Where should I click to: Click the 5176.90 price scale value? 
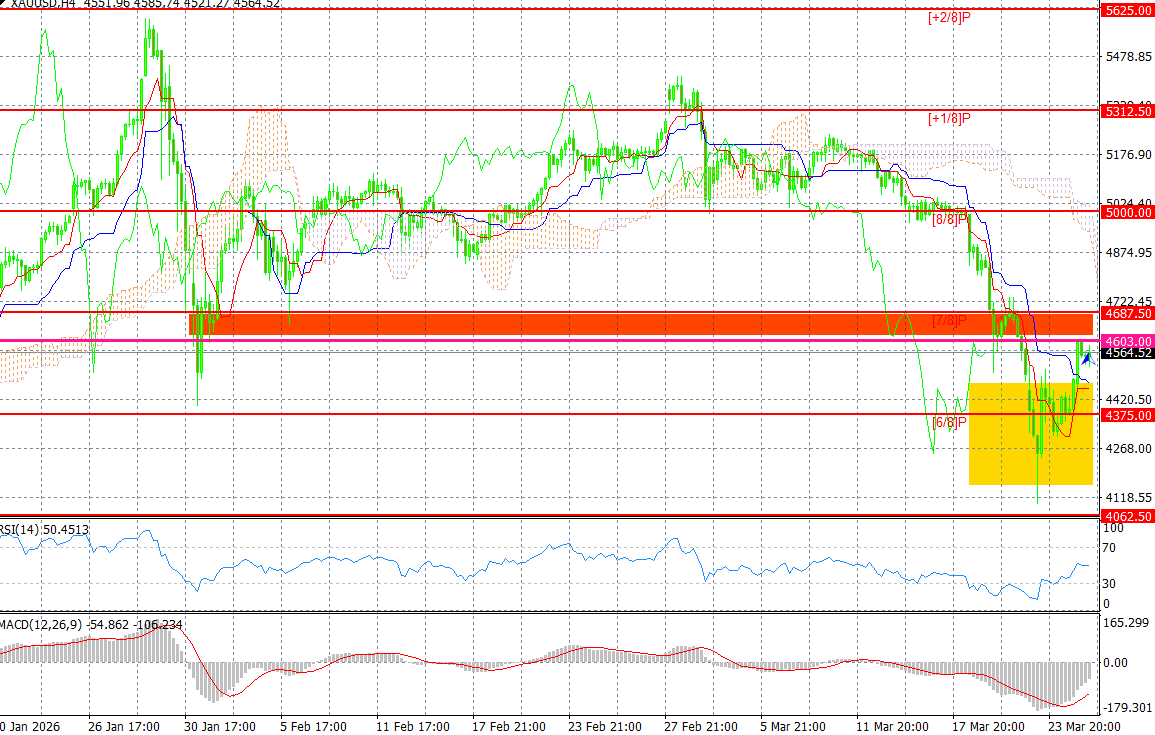(x=1128, y=155)
